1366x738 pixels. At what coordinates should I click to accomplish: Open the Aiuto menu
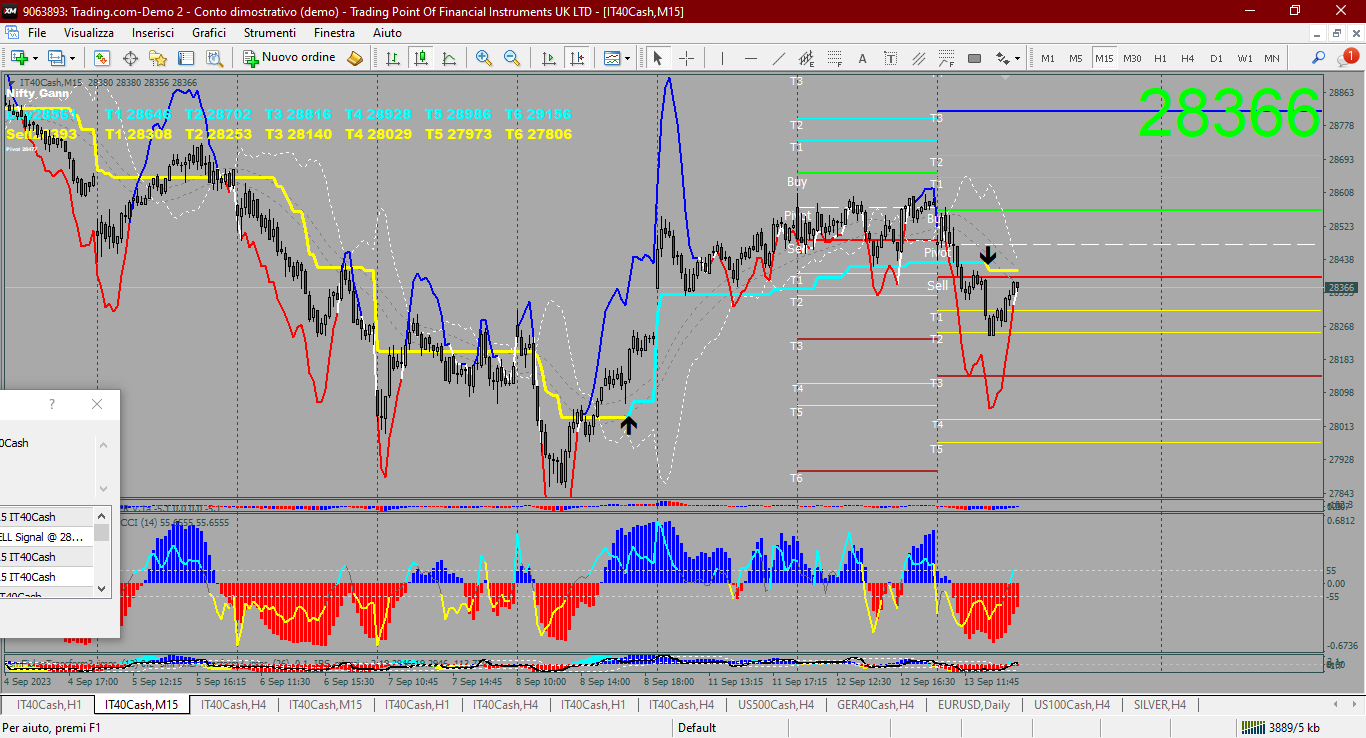(x=387, y=33)
